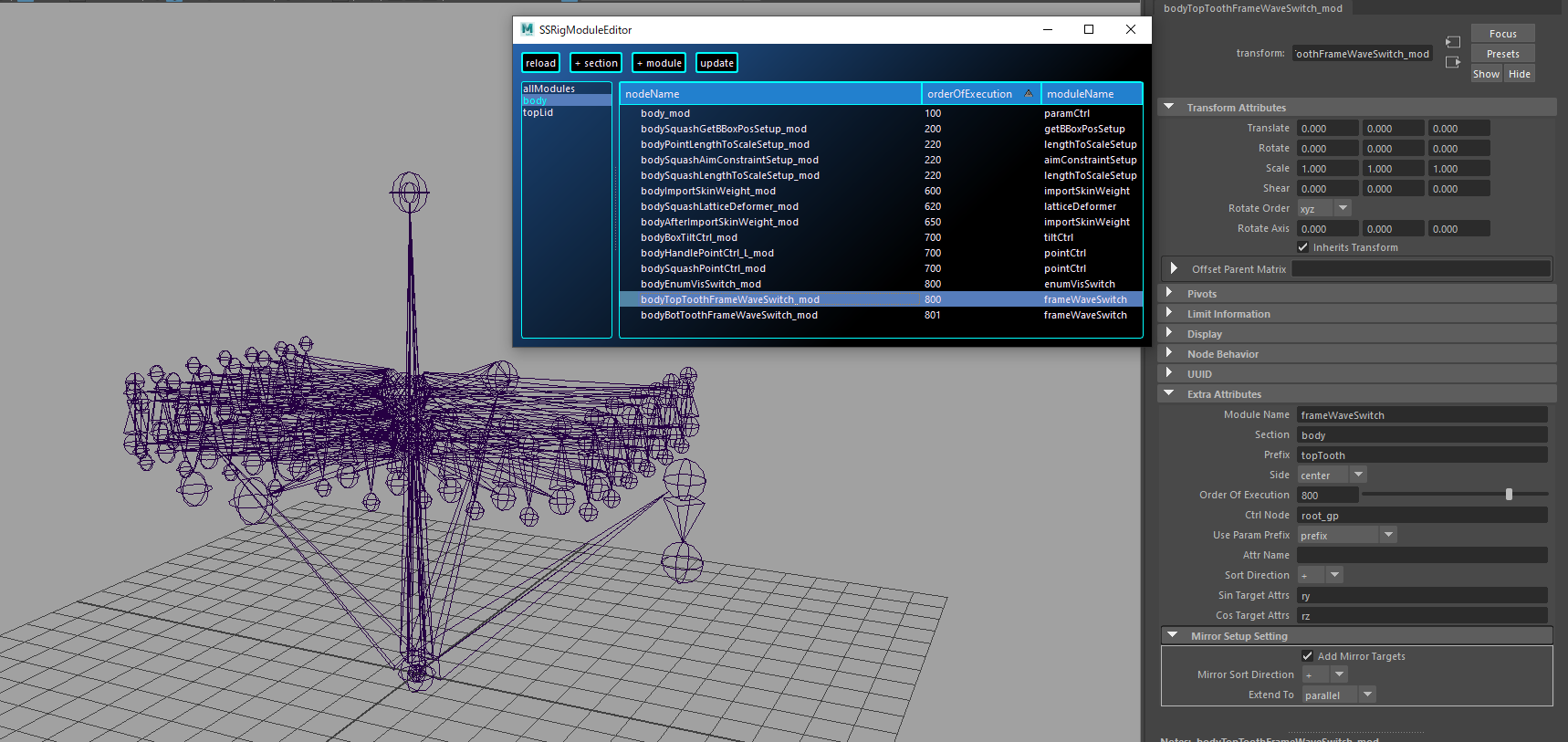
Task: Expand the Limit Information section
Action: point(1169,313)
